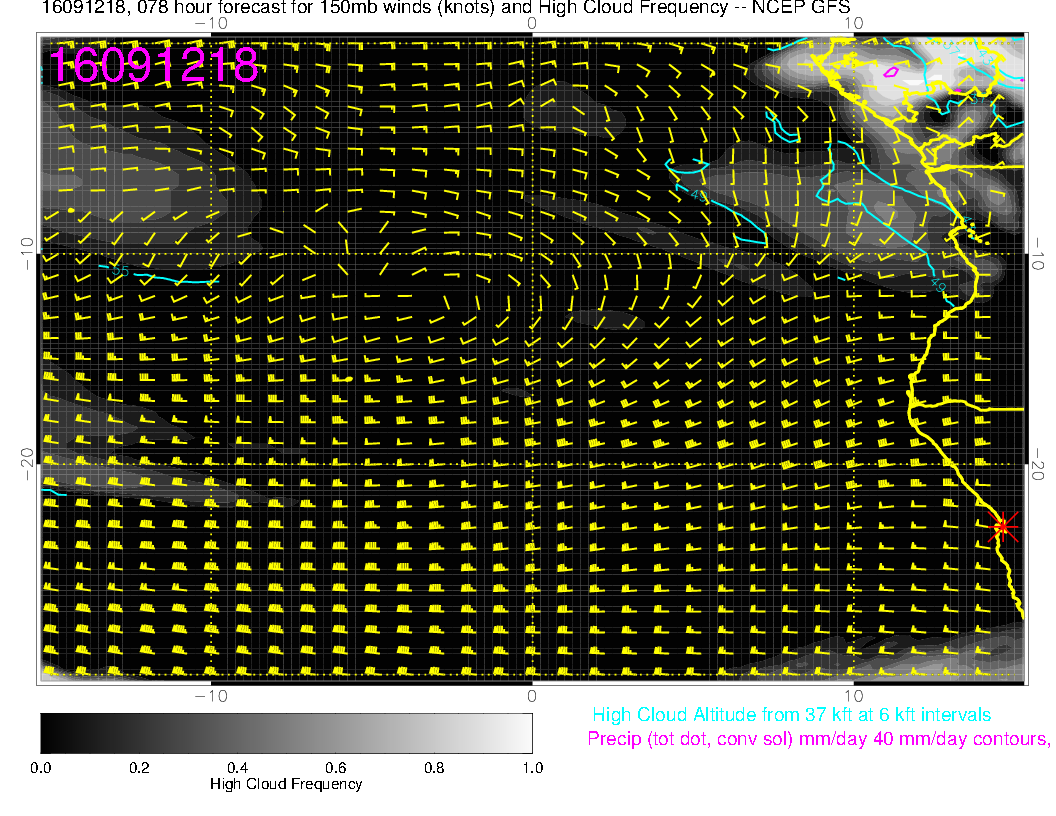The image size is (1056, 816).
Task: Click the -10 label on top axis
Action: click(x=211, y=24)
